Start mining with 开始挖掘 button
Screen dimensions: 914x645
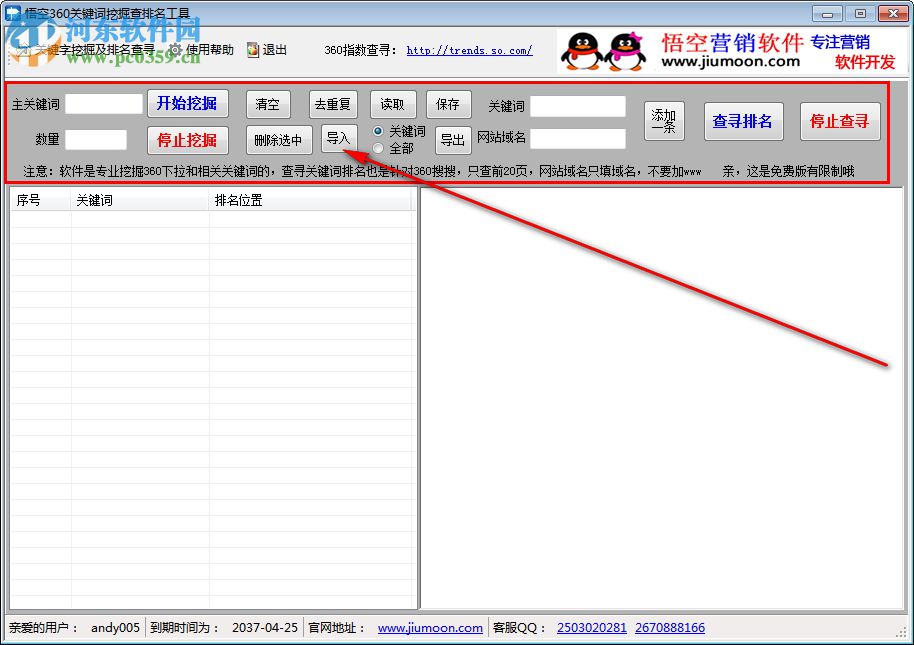(187, 104)
